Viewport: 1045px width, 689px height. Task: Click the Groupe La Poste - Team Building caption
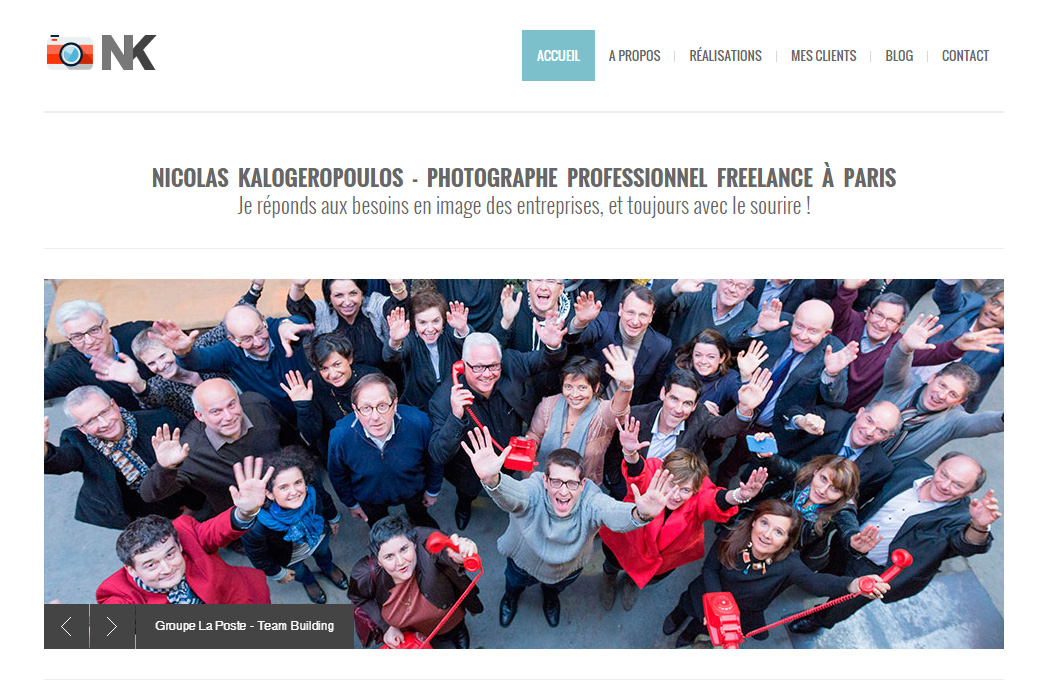tap(245, 626)
